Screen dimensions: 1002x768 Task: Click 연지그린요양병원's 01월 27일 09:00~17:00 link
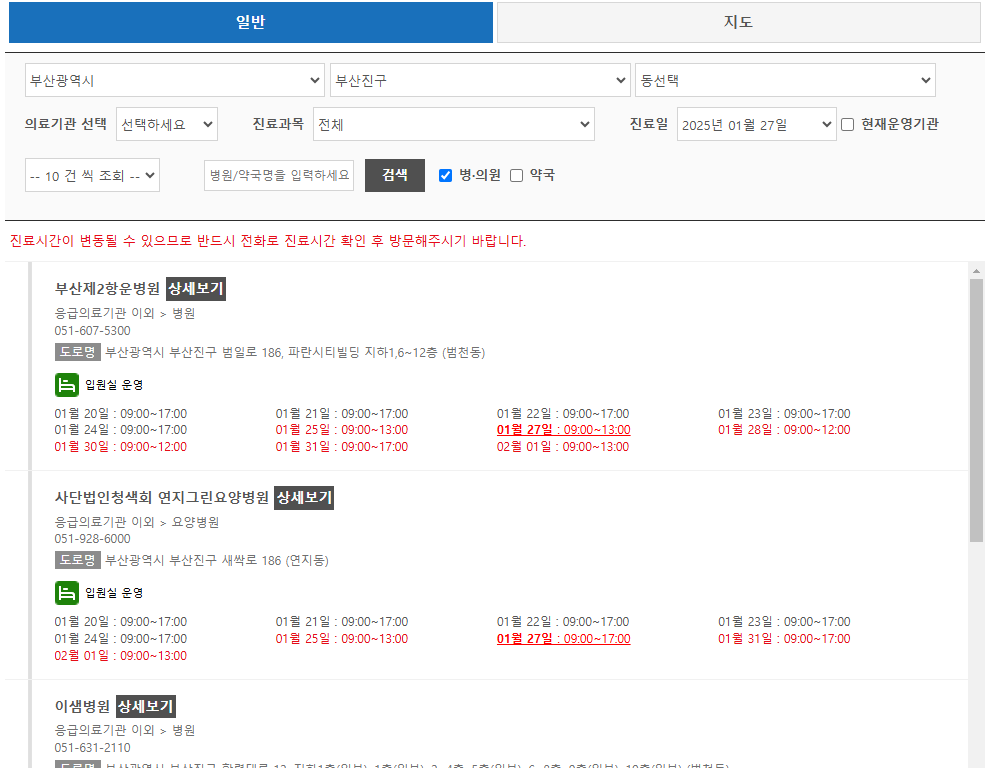(564, 639)
